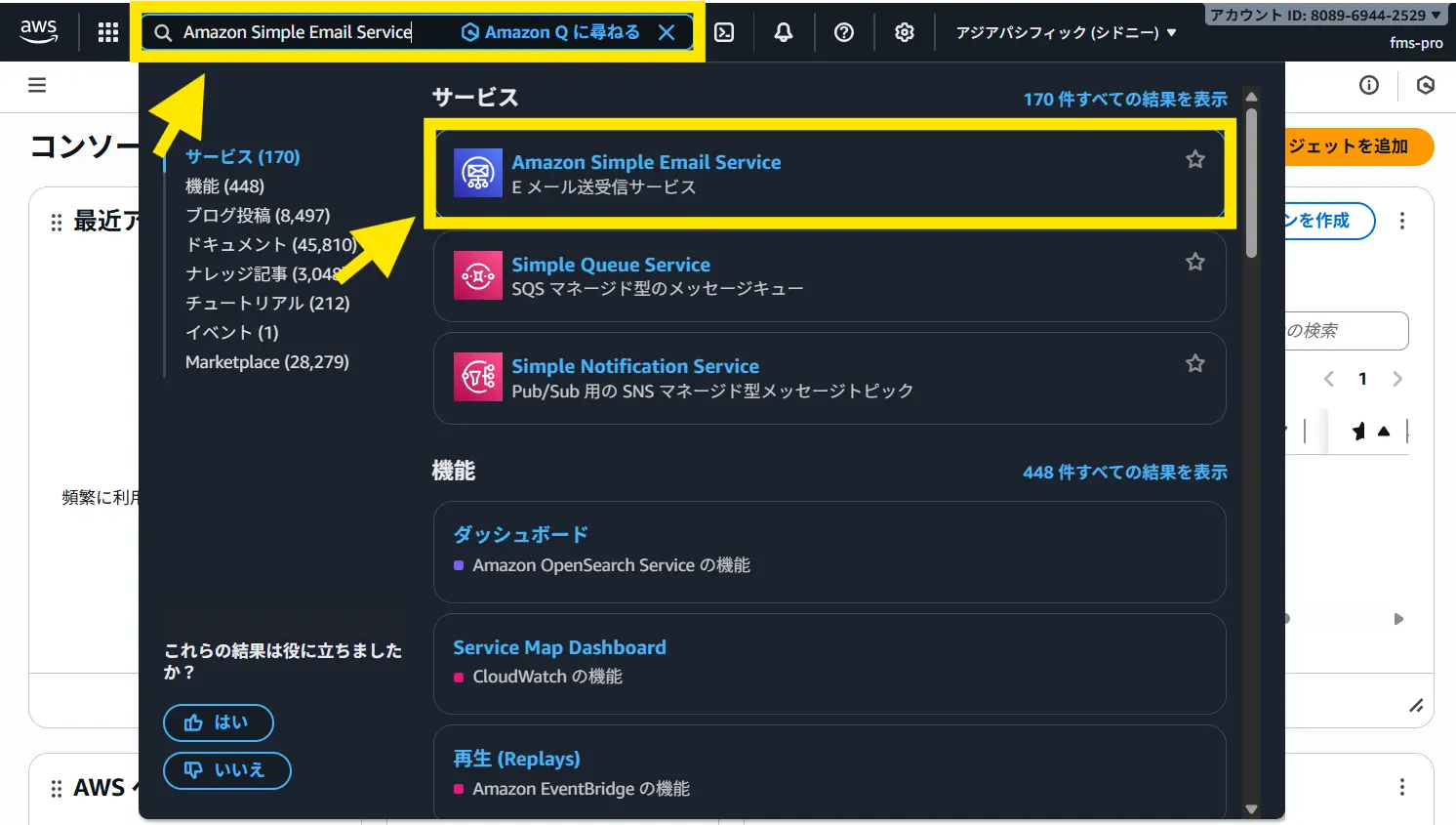Open the AWS services grid menu
The image size is (1456, 825).
(108, 32)
